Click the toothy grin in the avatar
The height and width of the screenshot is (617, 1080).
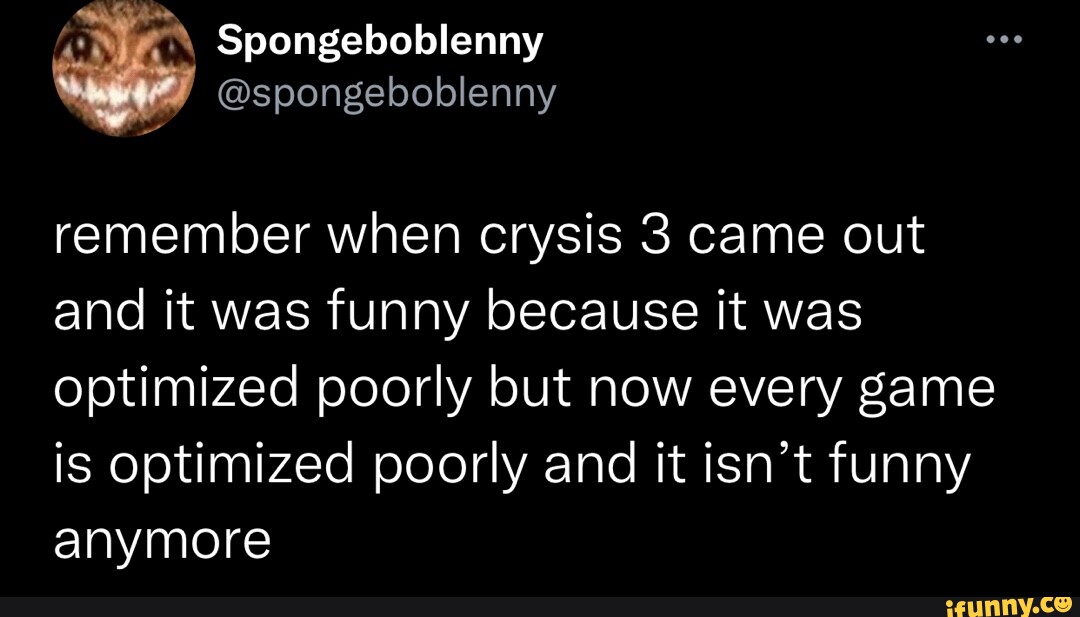pyautogui.click(x=123, y=96)
